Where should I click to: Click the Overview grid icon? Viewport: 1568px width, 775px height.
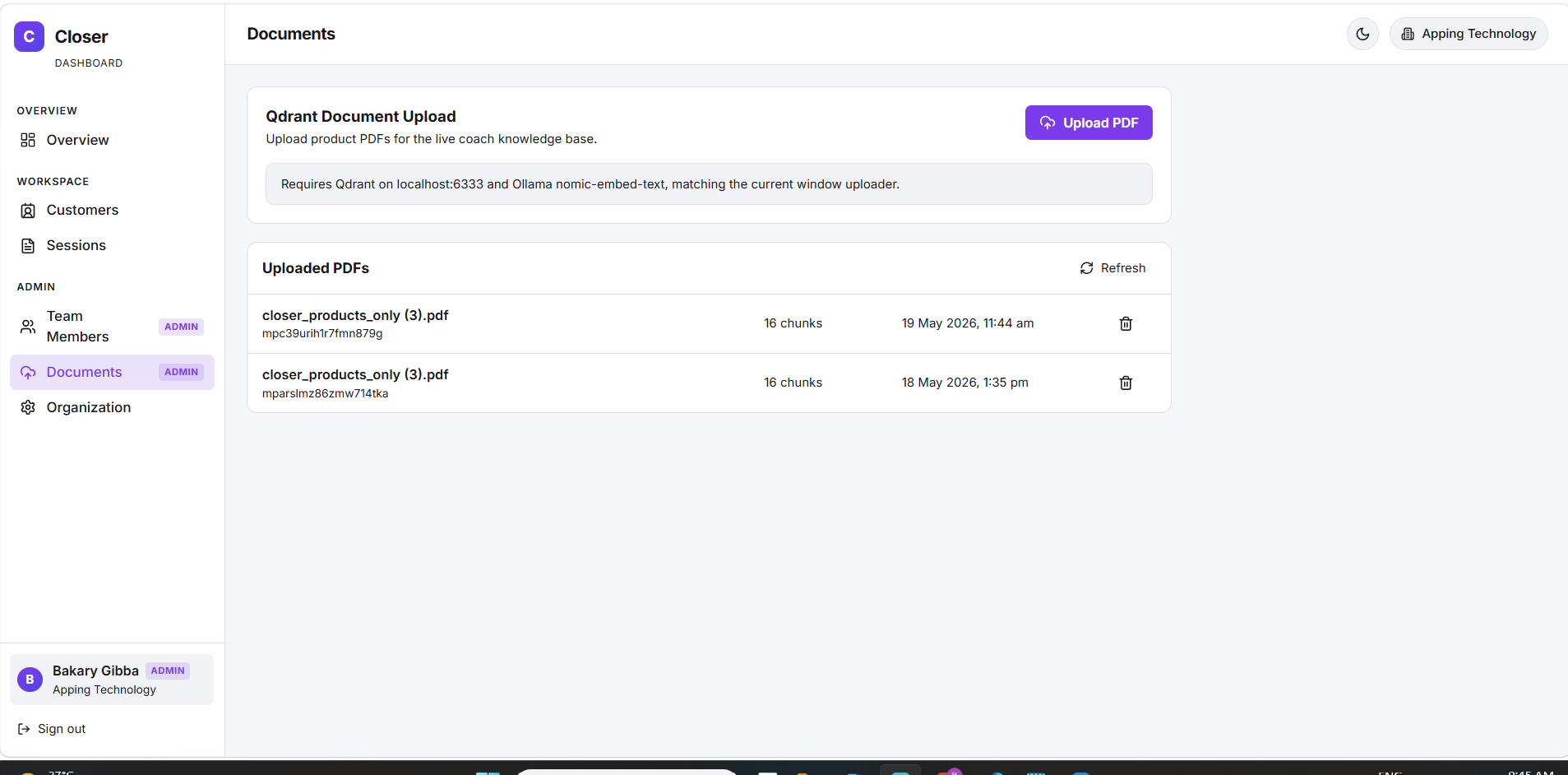click(28, 140)
